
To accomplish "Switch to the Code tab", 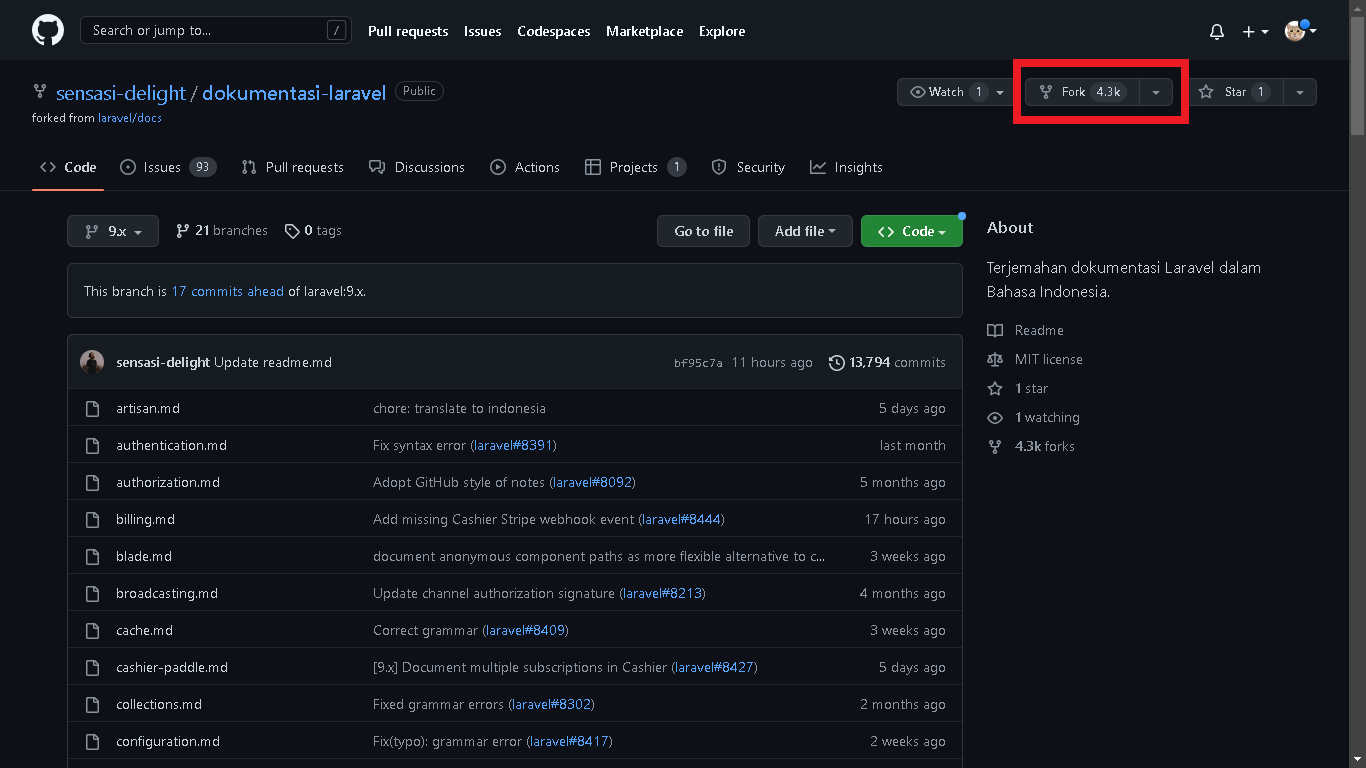I will [68, 167].
